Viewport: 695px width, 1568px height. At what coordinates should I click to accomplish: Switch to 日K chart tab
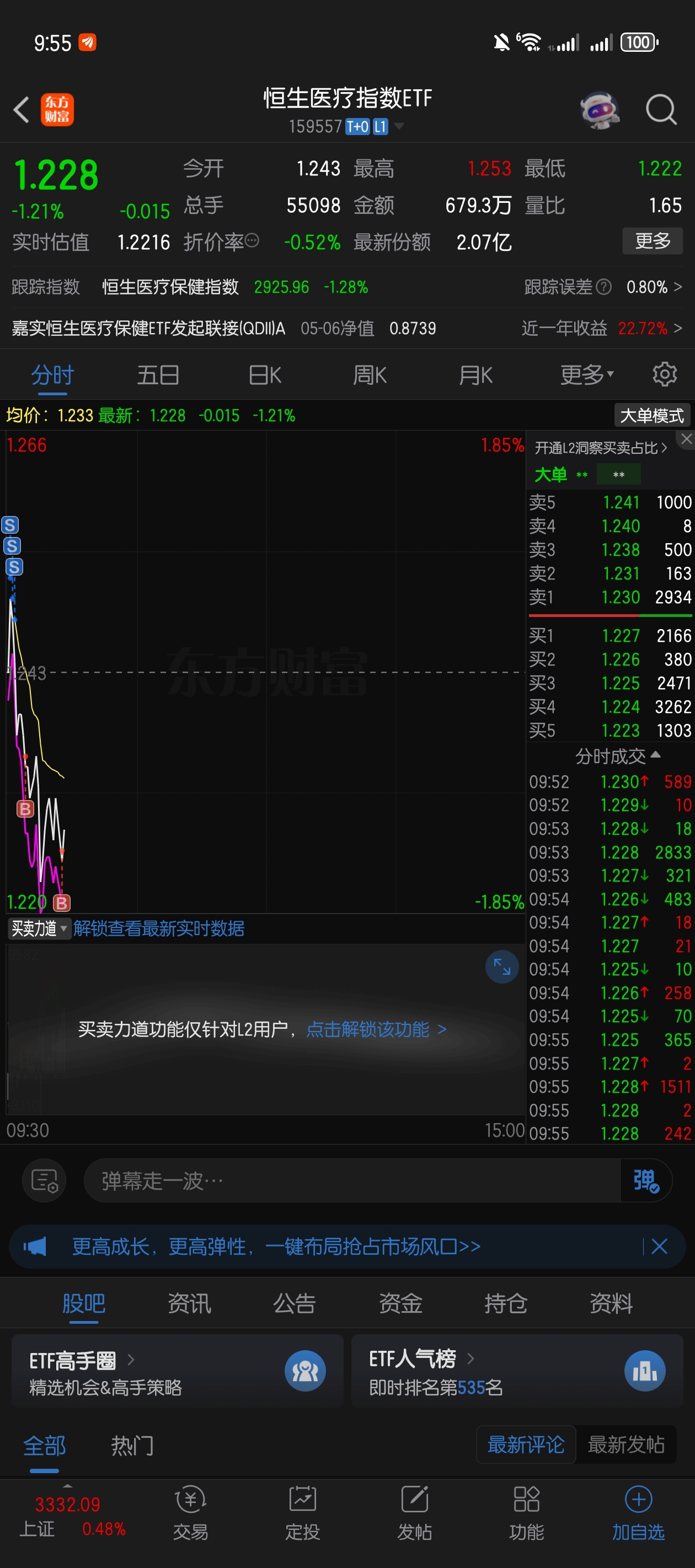[265, 375]
